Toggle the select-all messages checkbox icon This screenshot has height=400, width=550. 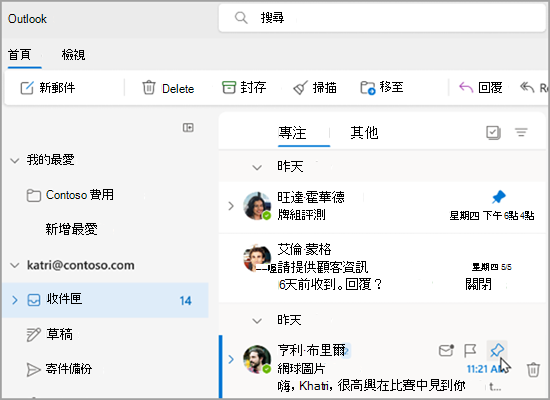pos(493,133)
